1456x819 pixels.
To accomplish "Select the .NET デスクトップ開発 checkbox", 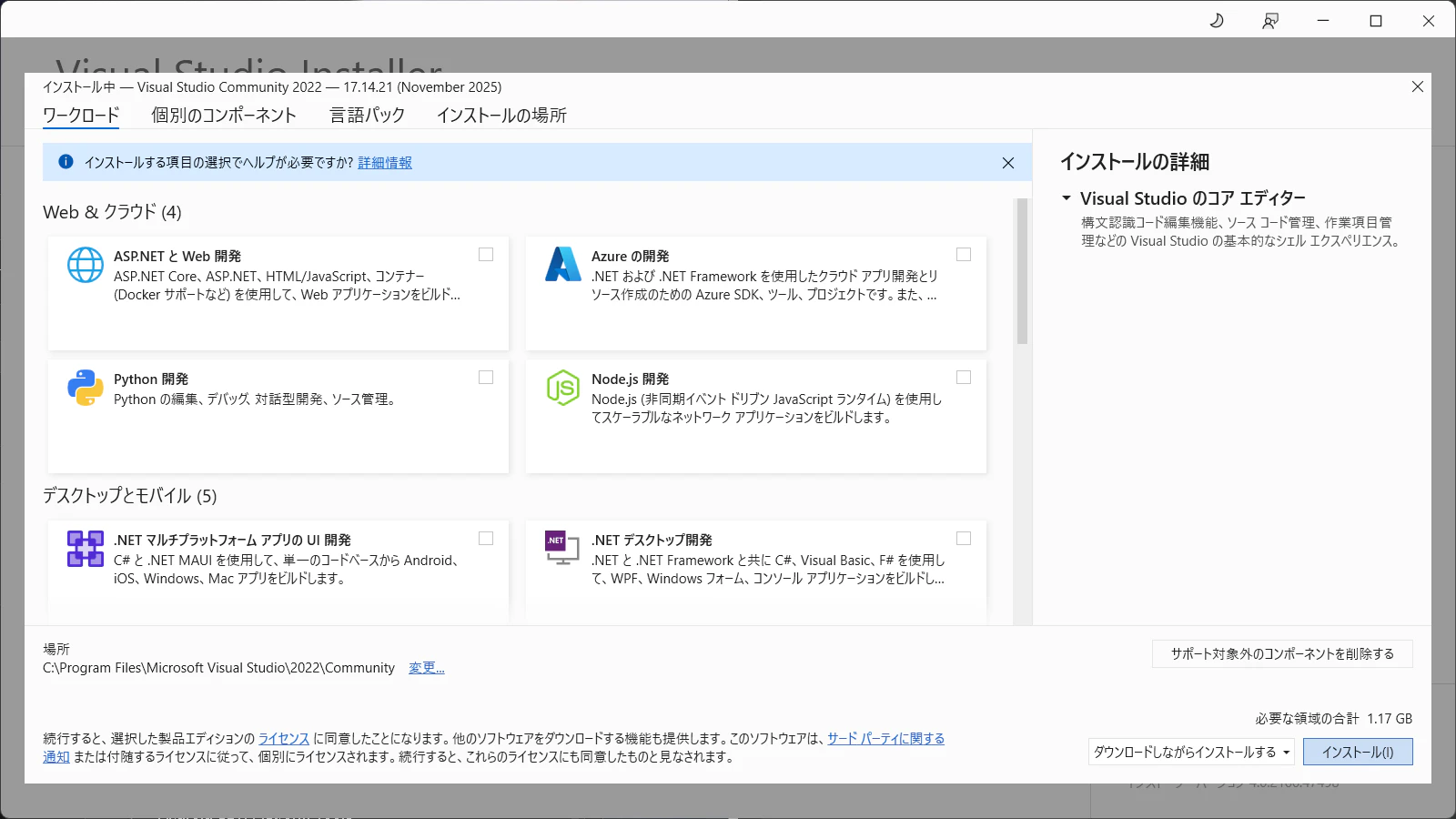I will click(x=964, y=539).
